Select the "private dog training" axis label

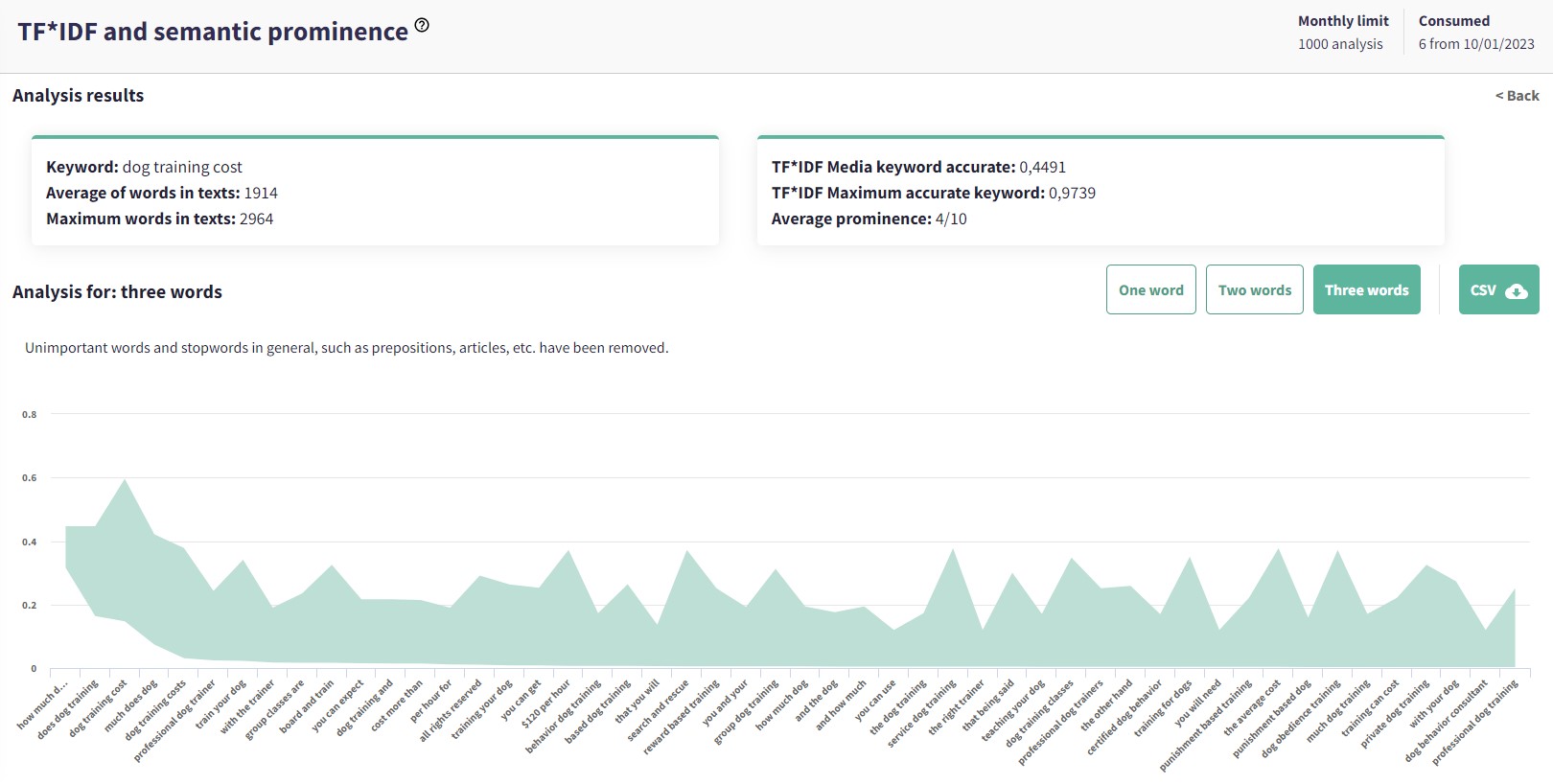(x=1396, y=713)
